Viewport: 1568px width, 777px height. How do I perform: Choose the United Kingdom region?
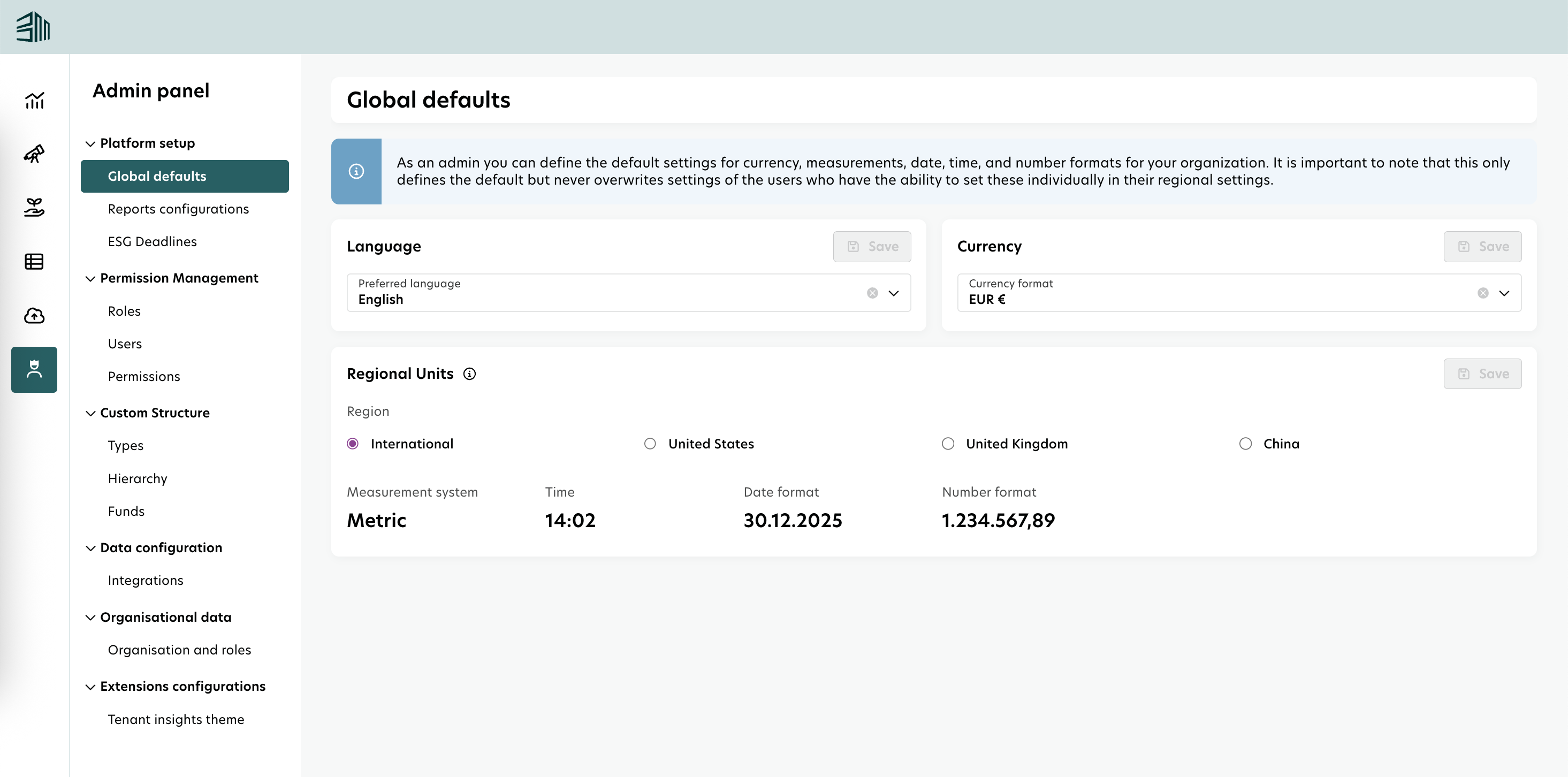click(x=948, y=444)
